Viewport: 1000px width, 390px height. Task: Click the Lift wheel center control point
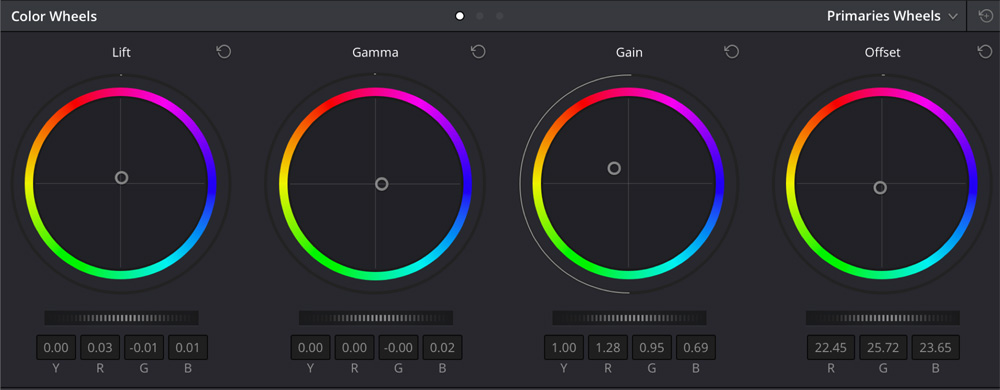(122, 178)
